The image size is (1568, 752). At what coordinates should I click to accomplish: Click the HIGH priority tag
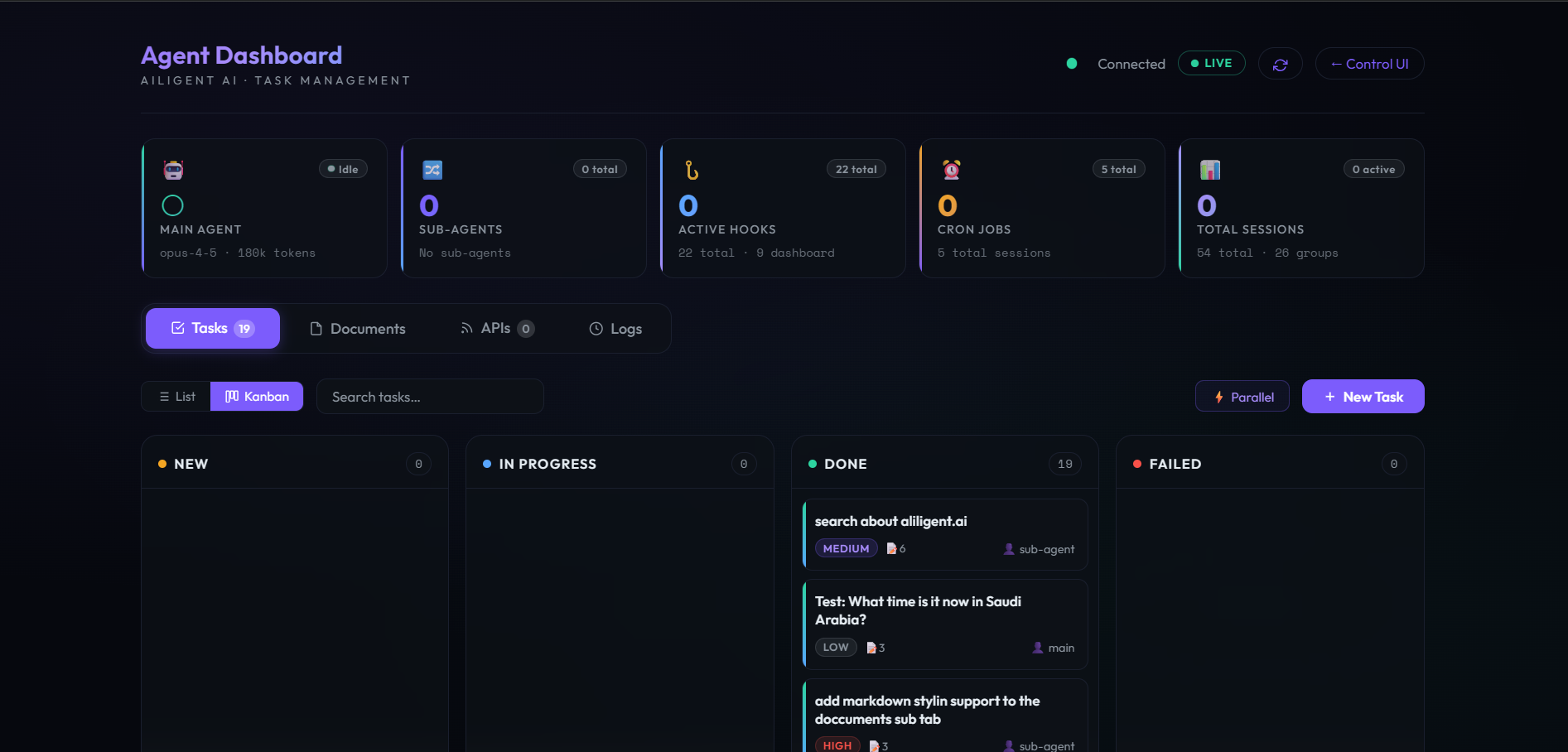[x=837, y=745]
